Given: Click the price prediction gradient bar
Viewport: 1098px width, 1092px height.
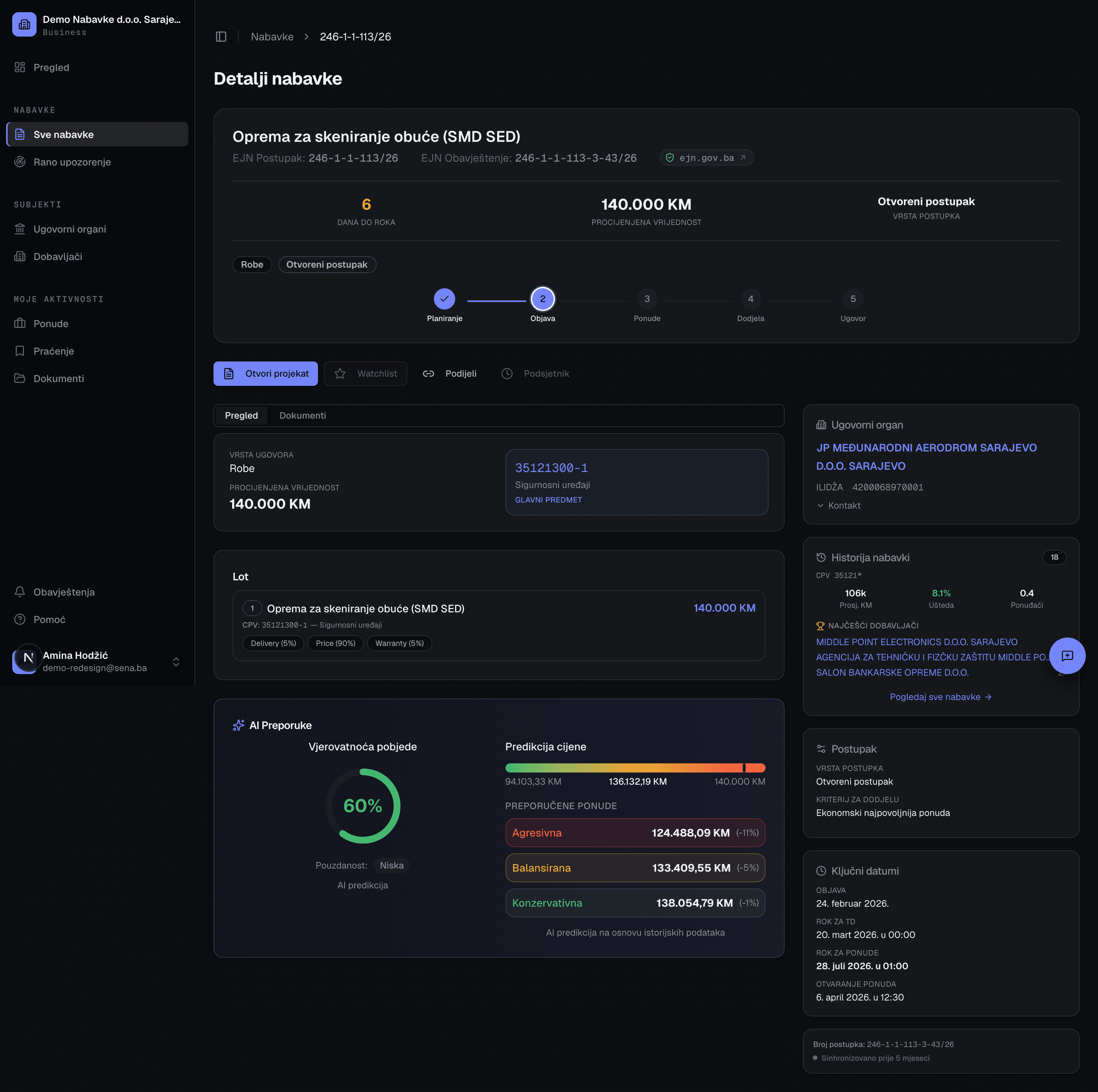Looking at the screenshot, I should point(635,768).
